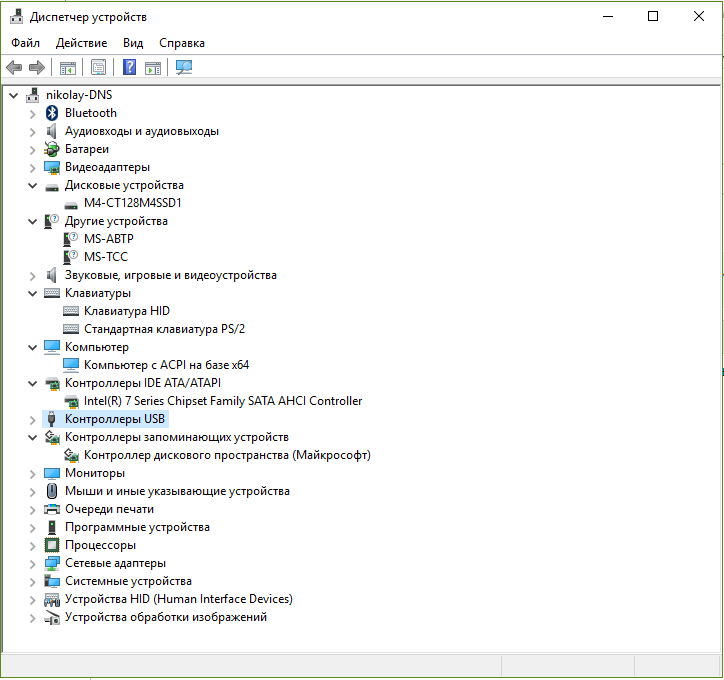Expand the Bluetooth category
The height and width of the screenshot is (680, 724).
[x=32, y=114]
